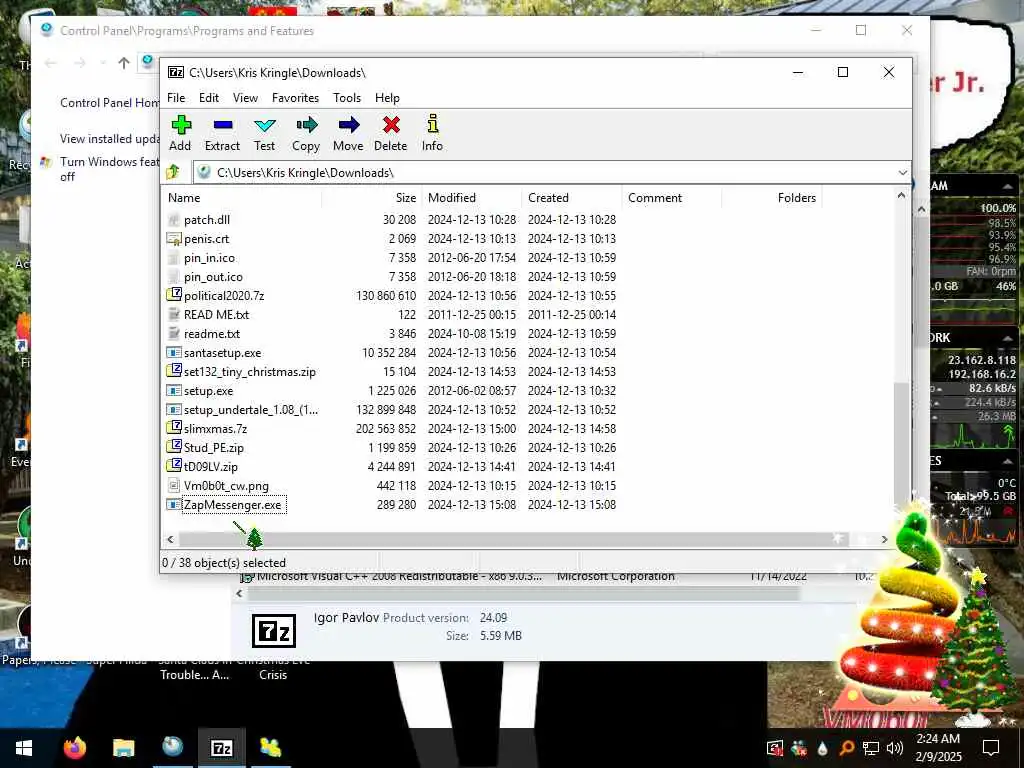Screen dimensions: 1024x768
Task: Click the horizontal scroll left arrow
Action: (170, 539)
